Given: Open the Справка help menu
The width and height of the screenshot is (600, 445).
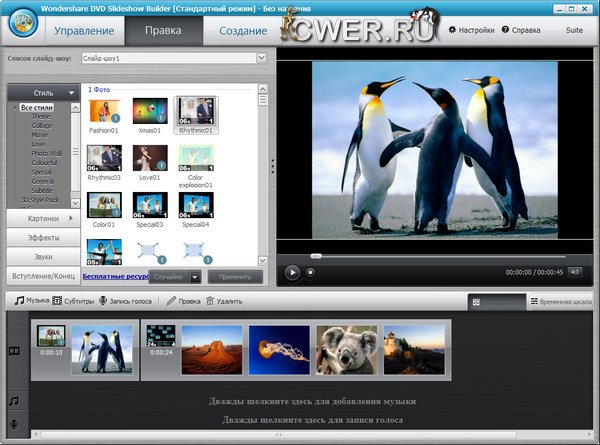Looking at the screenshot, I should (509, 31).
